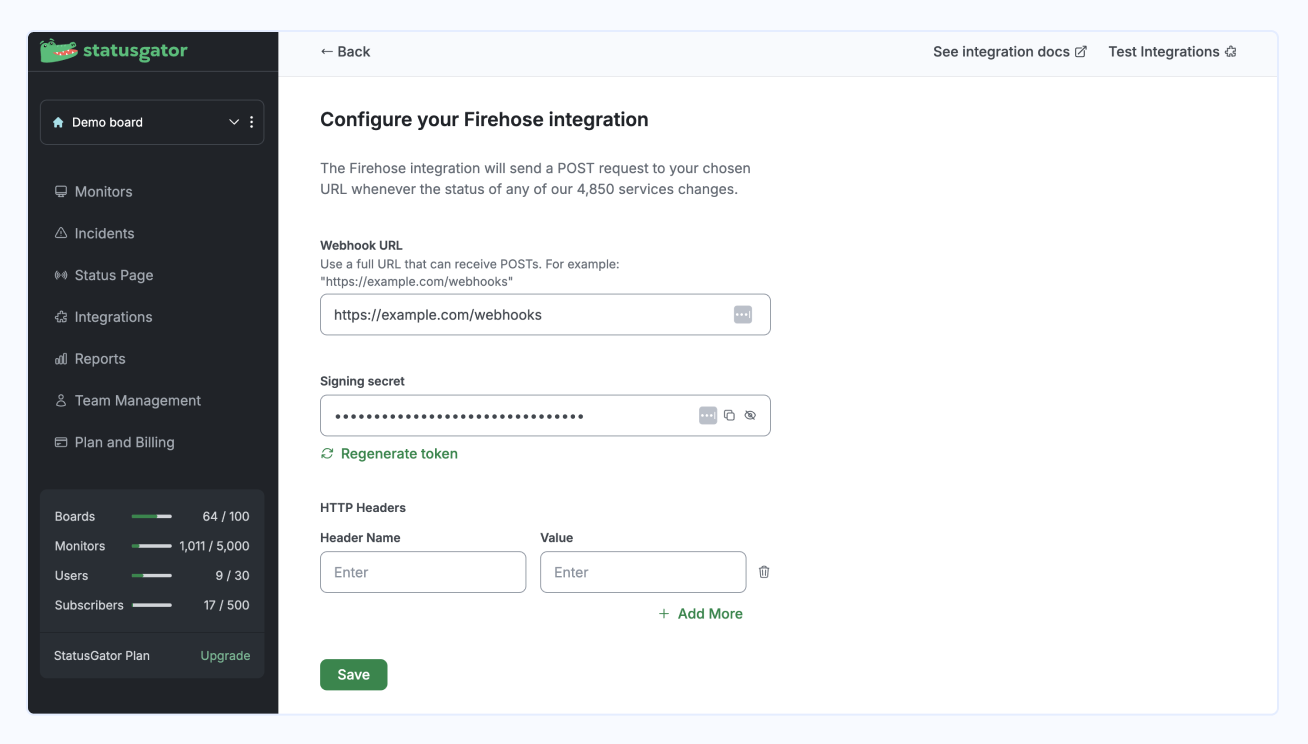1308x744 pixels.
Task: Click the Boards usage progress bar
Action: pos(152,516)
